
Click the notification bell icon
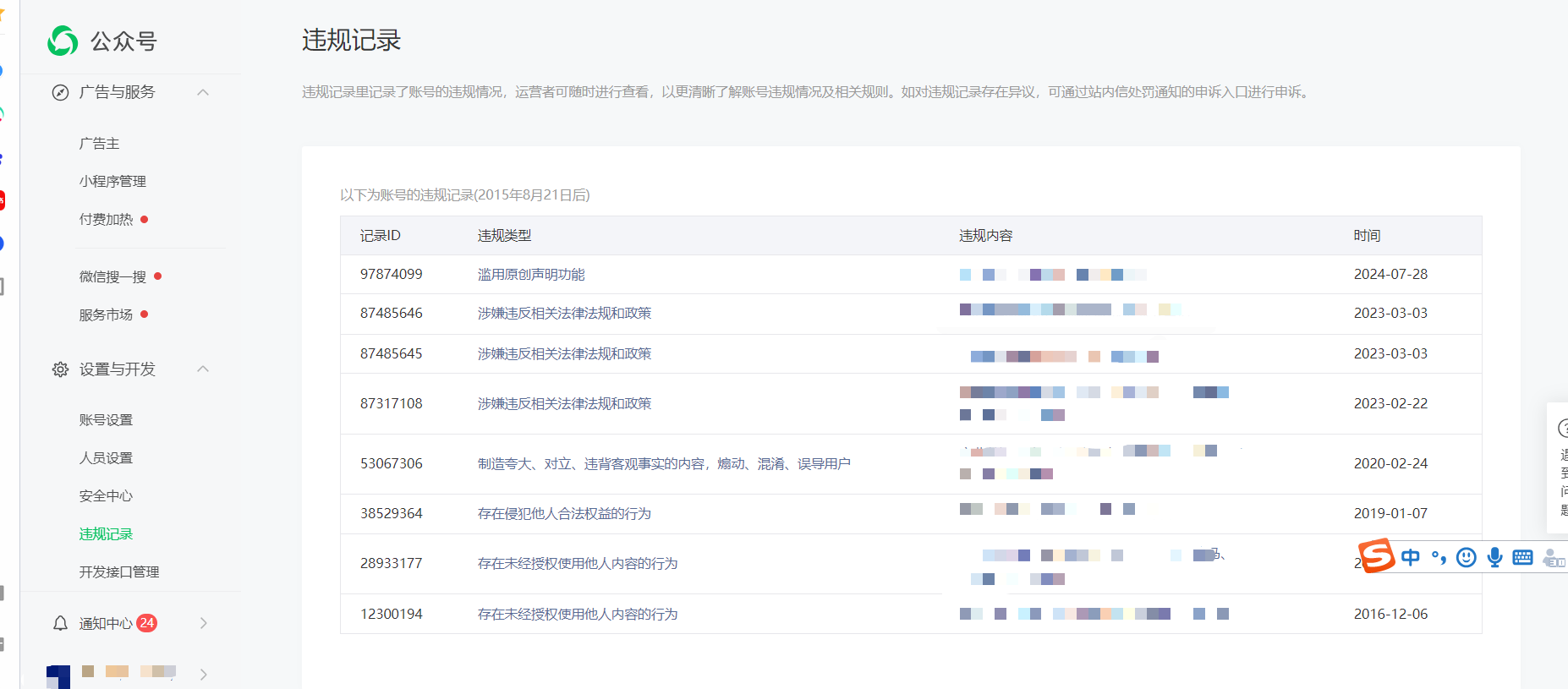pos(60,624)
